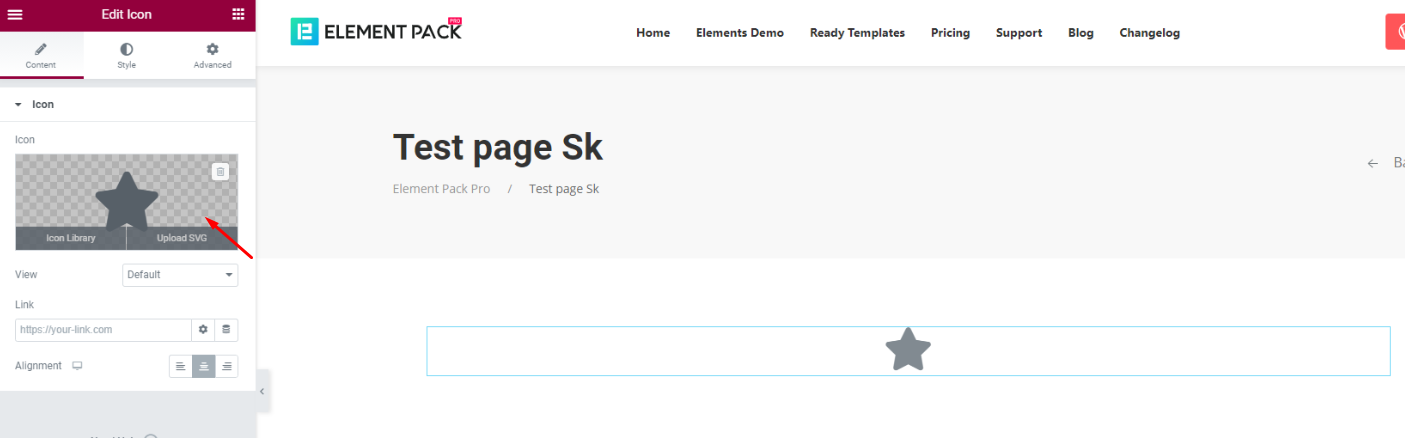Align the icon to the right
Image resolution: width=1405 pixels, height=438 pixels.
pos(227,367)
